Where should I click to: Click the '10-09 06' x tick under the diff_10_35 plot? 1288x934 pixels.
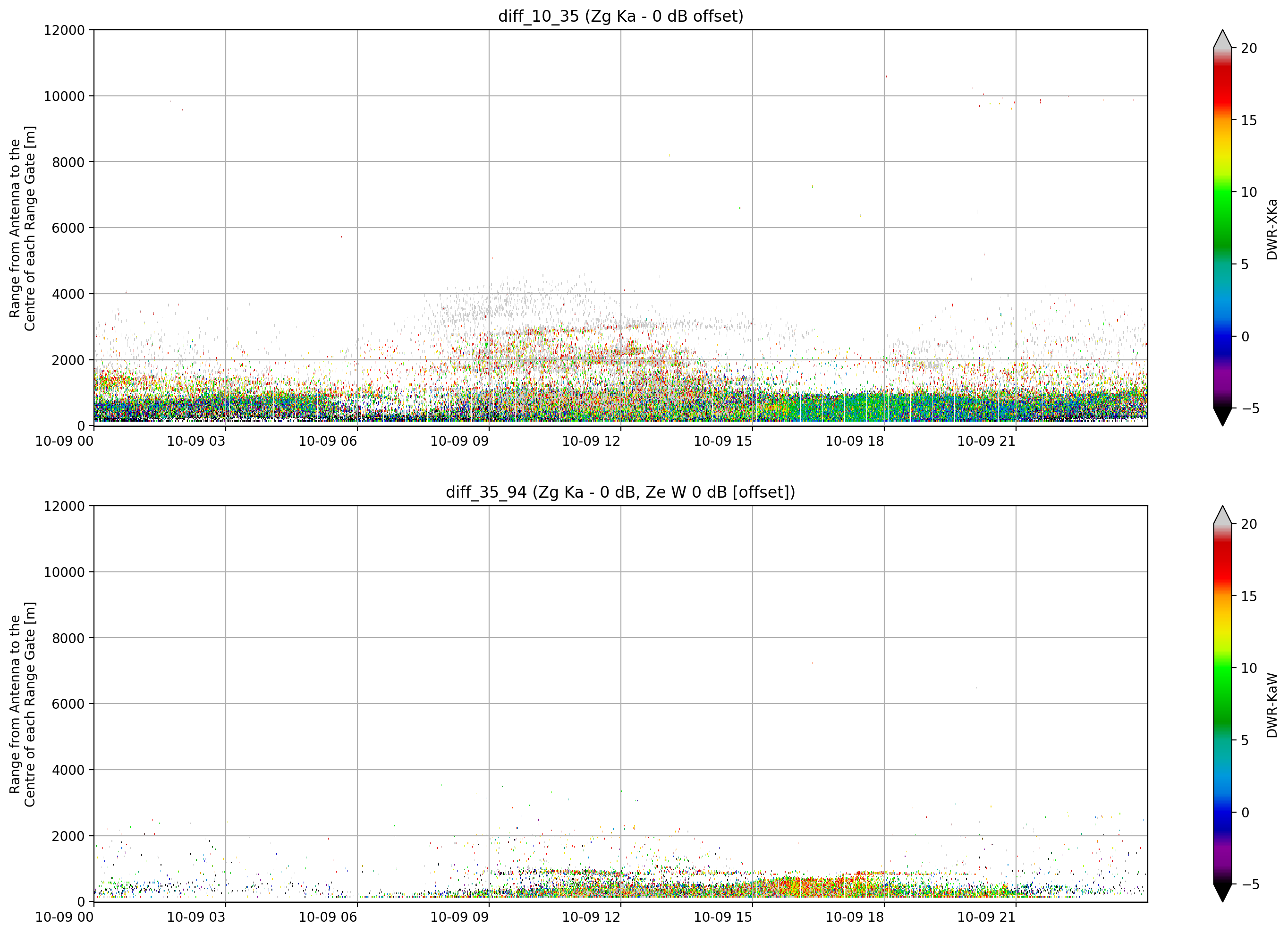pyautogui.click(x=328, y=442)
